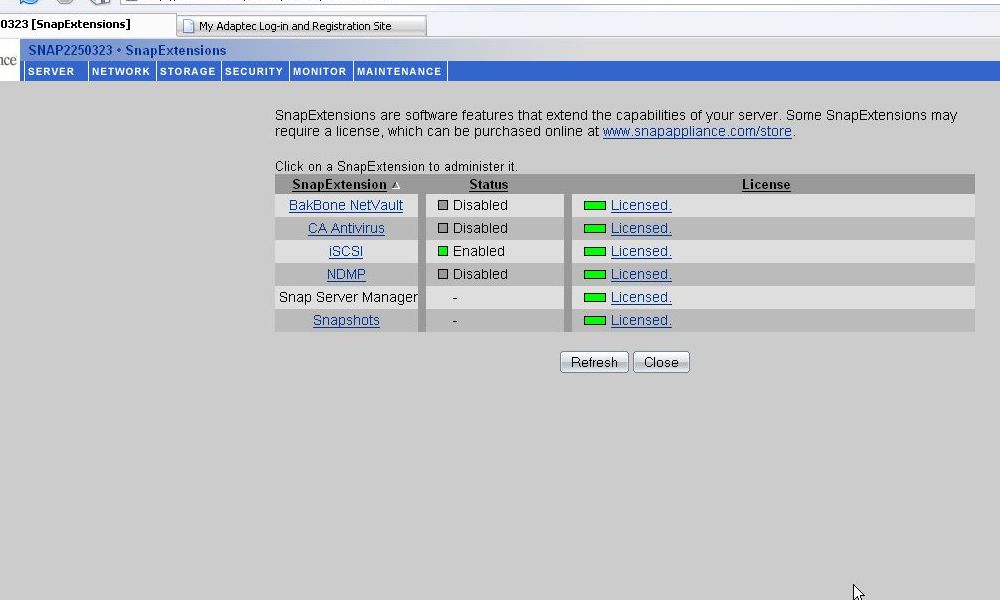Open Licensed link for Snapshots
This screenshot has width=1000, height=600.
tap(641, 320)
